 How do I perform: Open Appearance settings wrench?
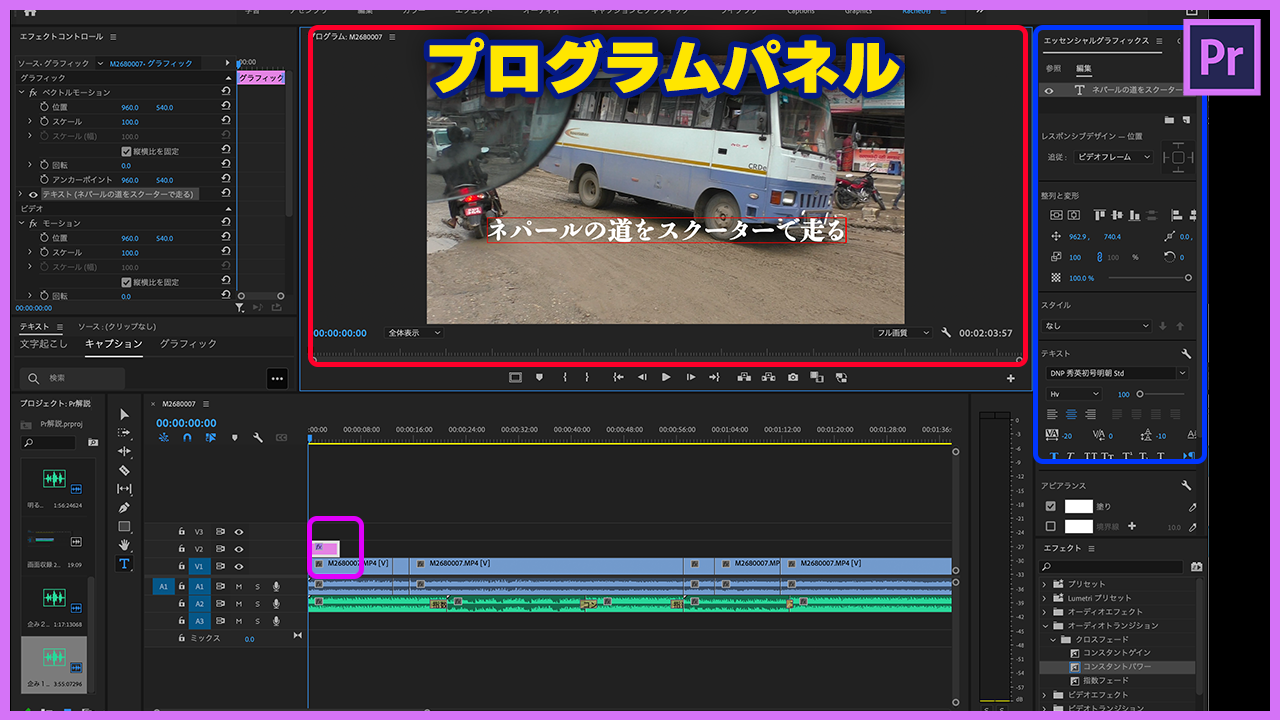coord(1186,485)
